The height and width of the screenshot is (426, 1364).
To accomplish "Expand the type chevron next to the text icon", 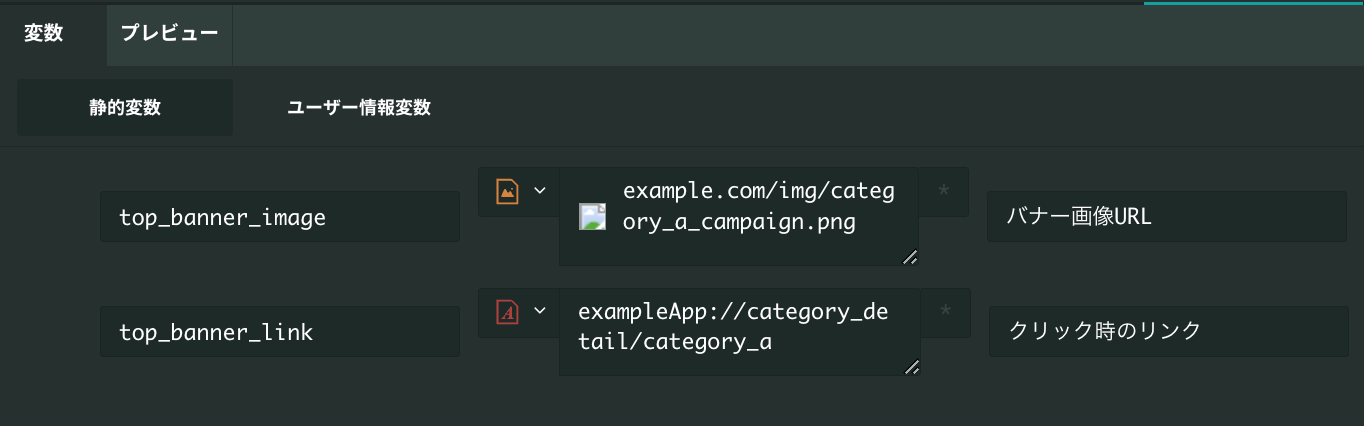I will (540, 311).
